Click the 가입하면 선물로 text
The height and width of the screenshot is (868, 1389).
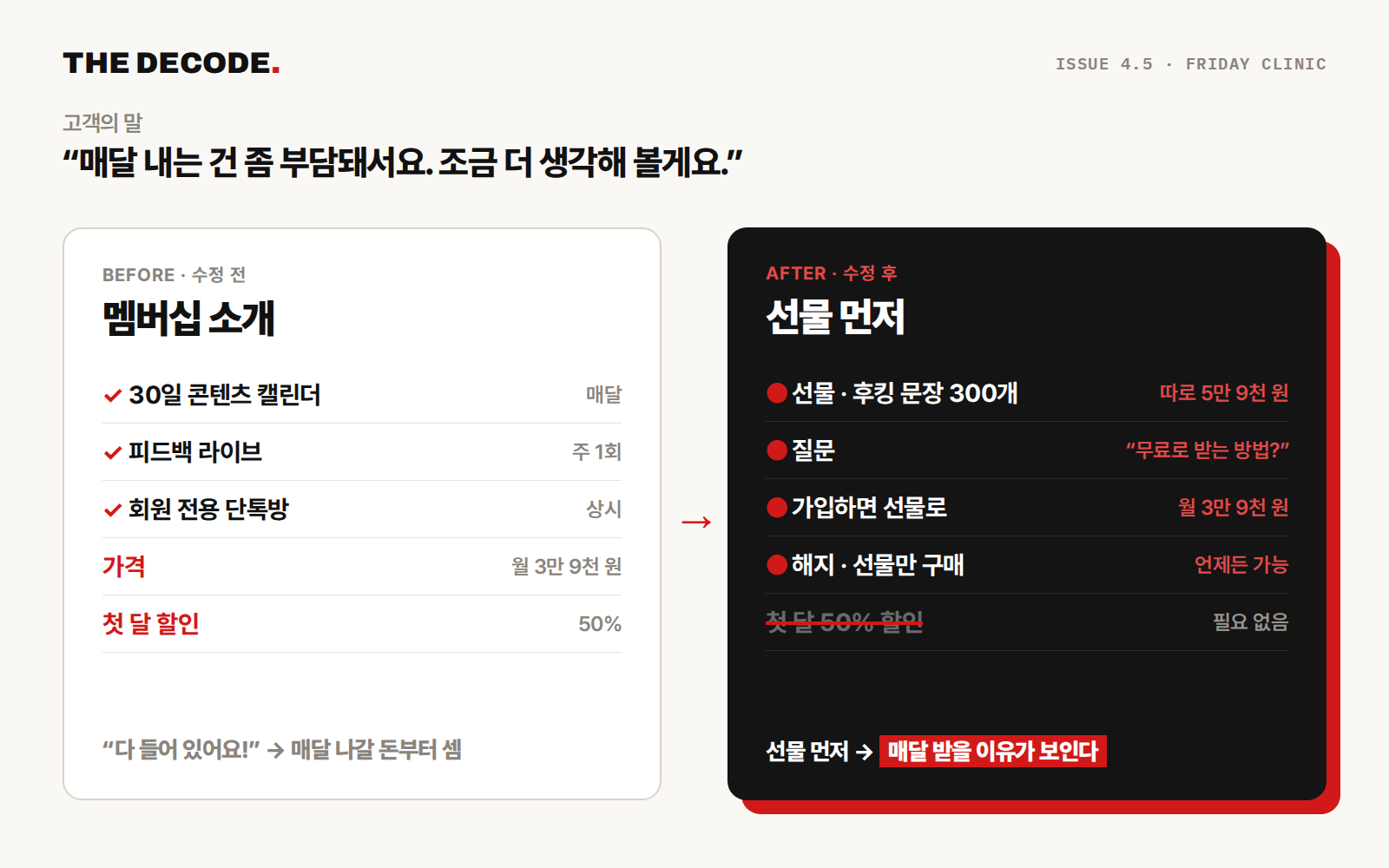point(869,508)
